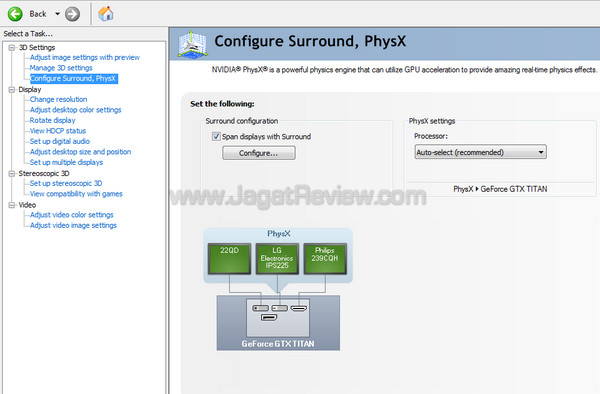This screenshot has width=600, height=394.
Task: Go to the Home icon
Action: pos(106,14)
